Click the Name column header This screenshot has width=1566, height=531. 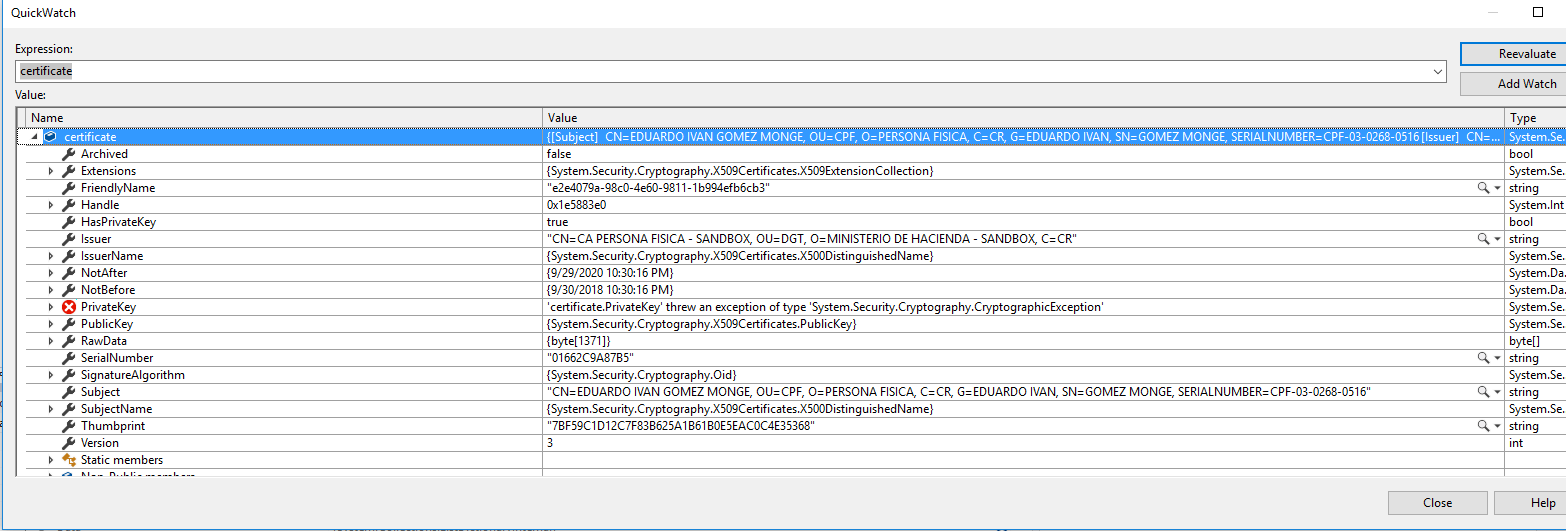(285, 118)
